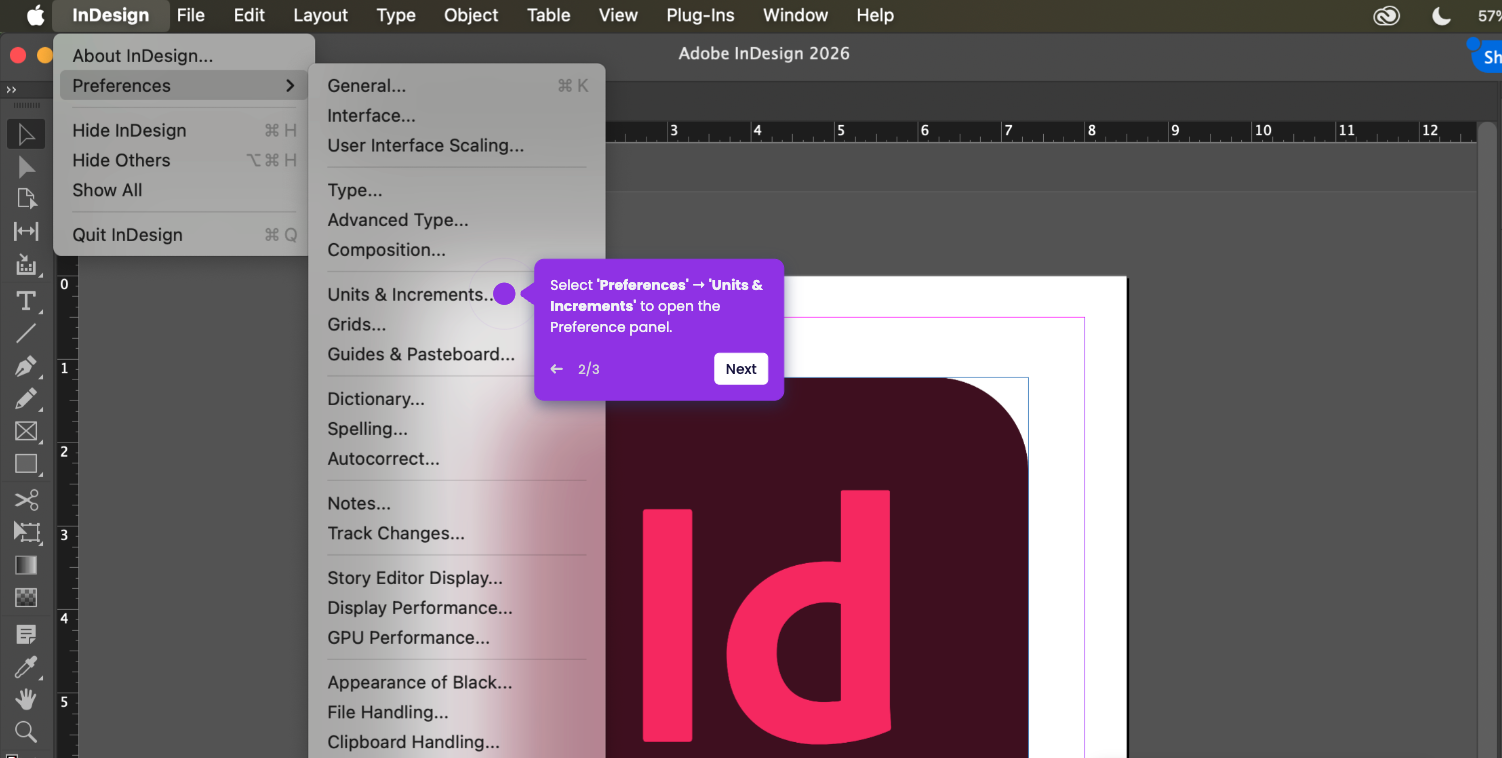Image resolution: width=1502 pixels, height=758 pixels.
Task: Open the InDesign application menu
Action: click(111, 15)
